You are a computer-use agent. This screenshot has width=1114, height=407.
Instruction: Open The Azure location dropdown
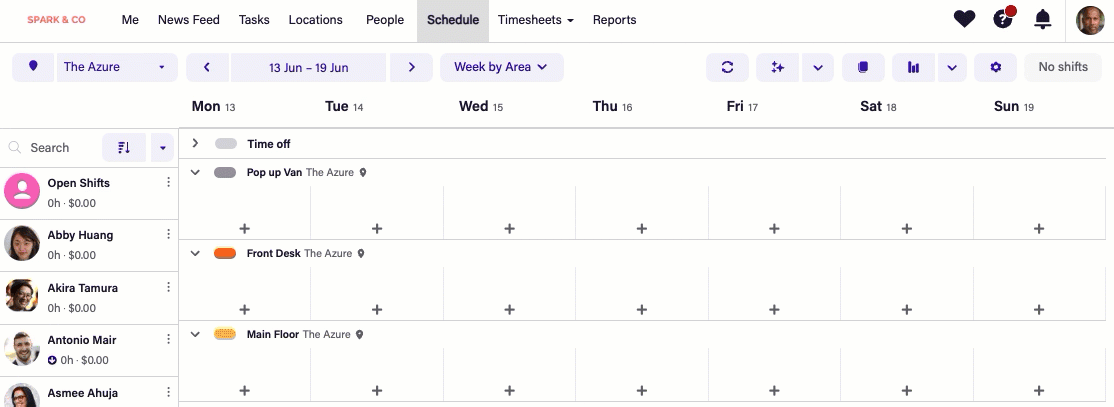116,67
